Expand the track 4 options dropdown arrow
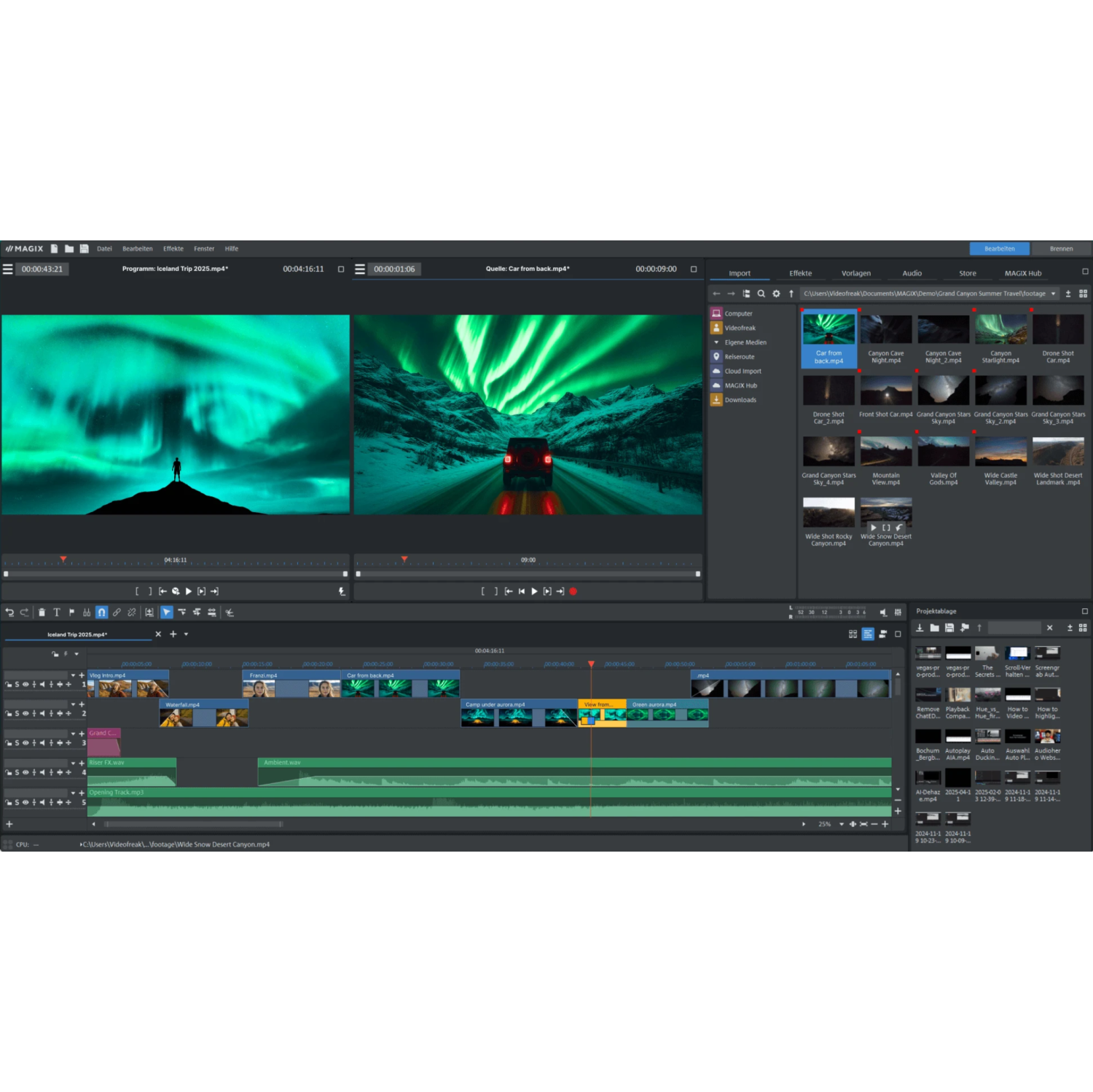 pos(73,763)
